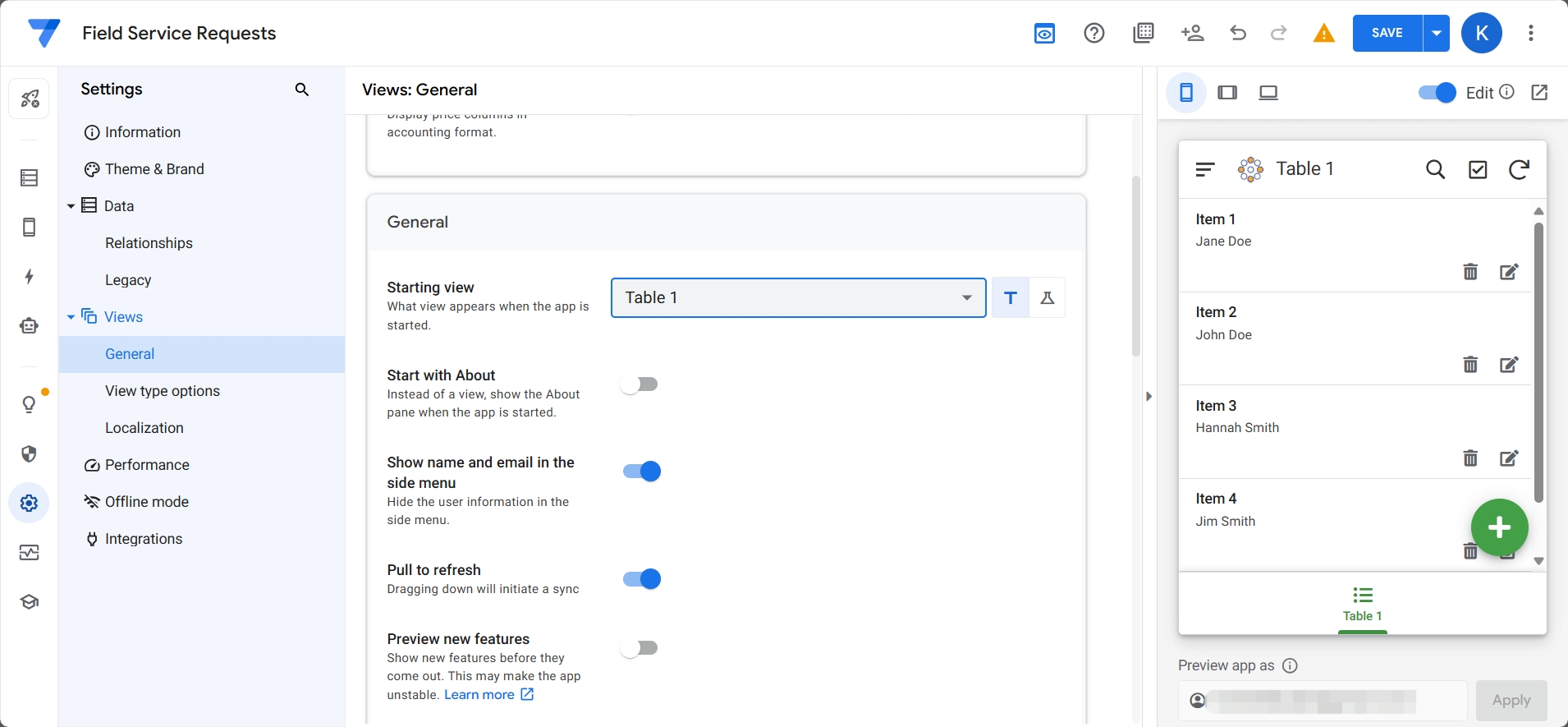Open the chatbot robot icon in left rail

point(30,326)
